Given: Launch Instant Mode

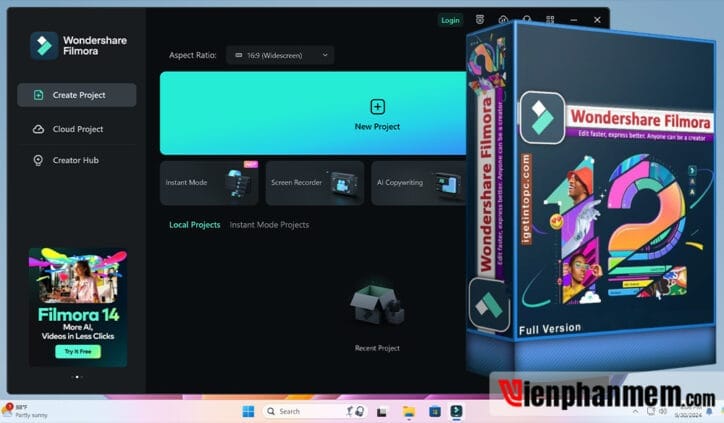Looking at the screenshot, I should 209,183.
